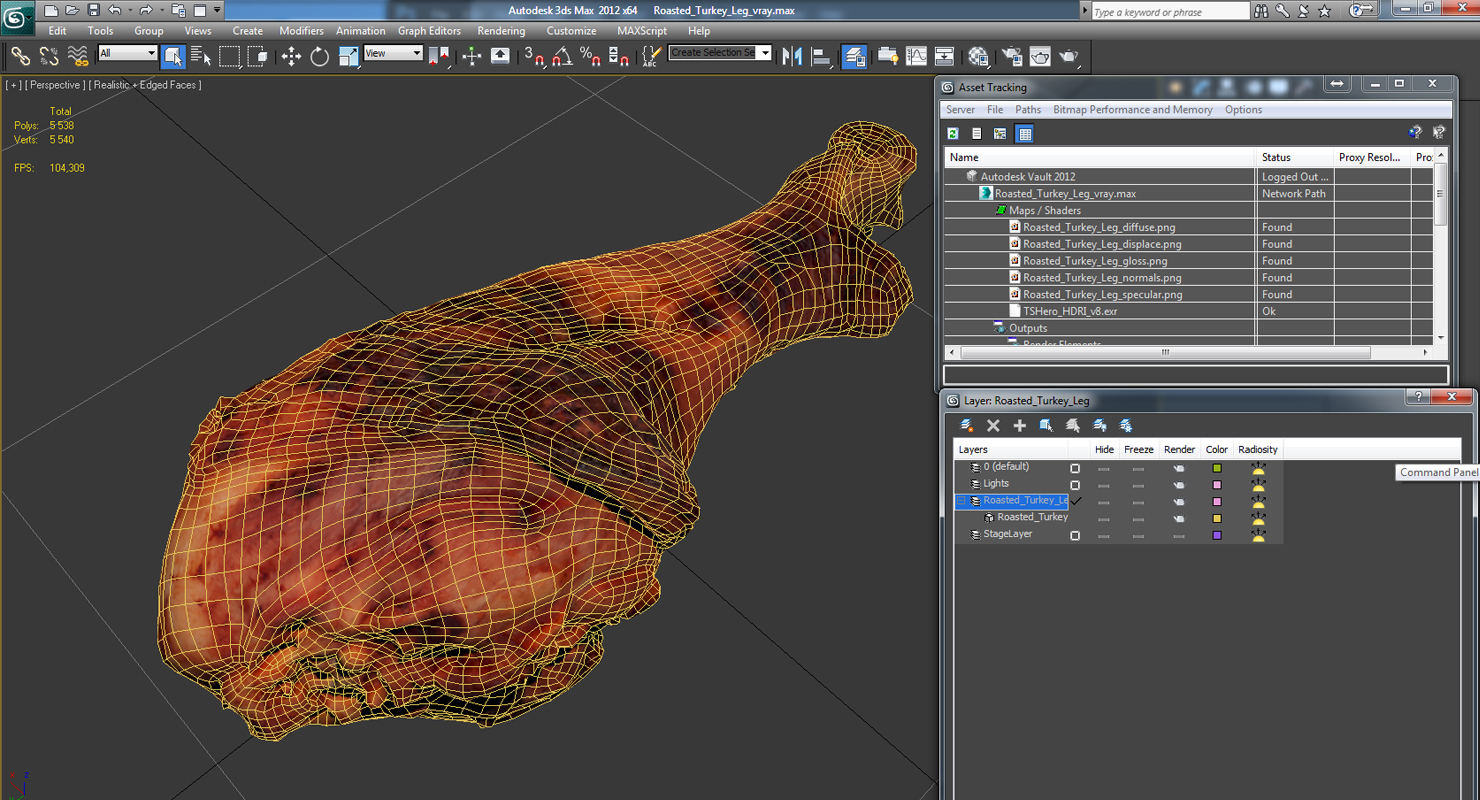Select Roasted_Turkey_Leg_diffuse.png in asset list
This screenshot has height=800, width=1480.
pos(1098,227)
